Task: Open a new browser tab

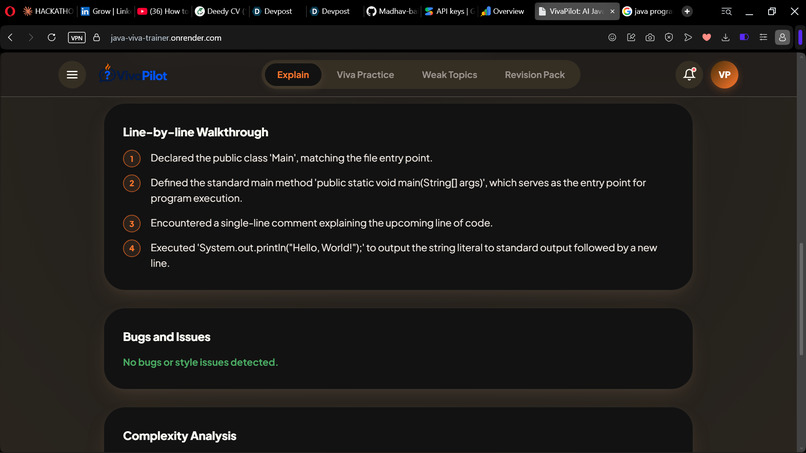Action: (687, 11)
